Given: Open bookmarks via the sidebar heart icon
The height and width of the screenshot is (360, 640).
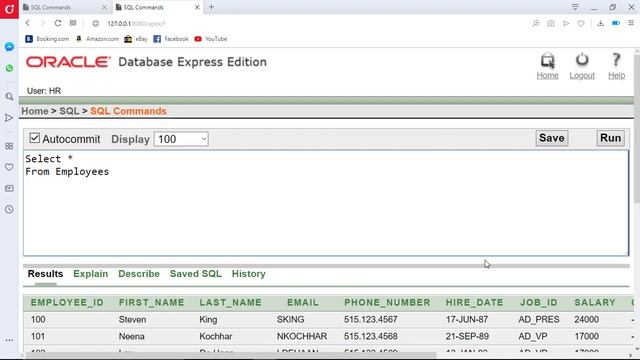Looking at the screenshot, I should pyautogui.click(x=9, y=167).
